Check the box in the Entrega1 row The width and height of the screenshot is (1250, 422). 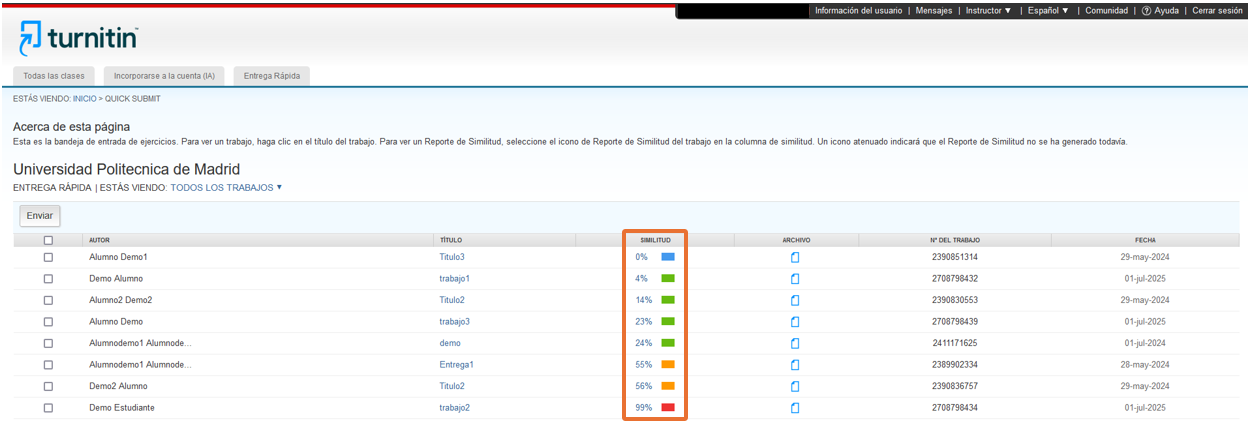48,365
